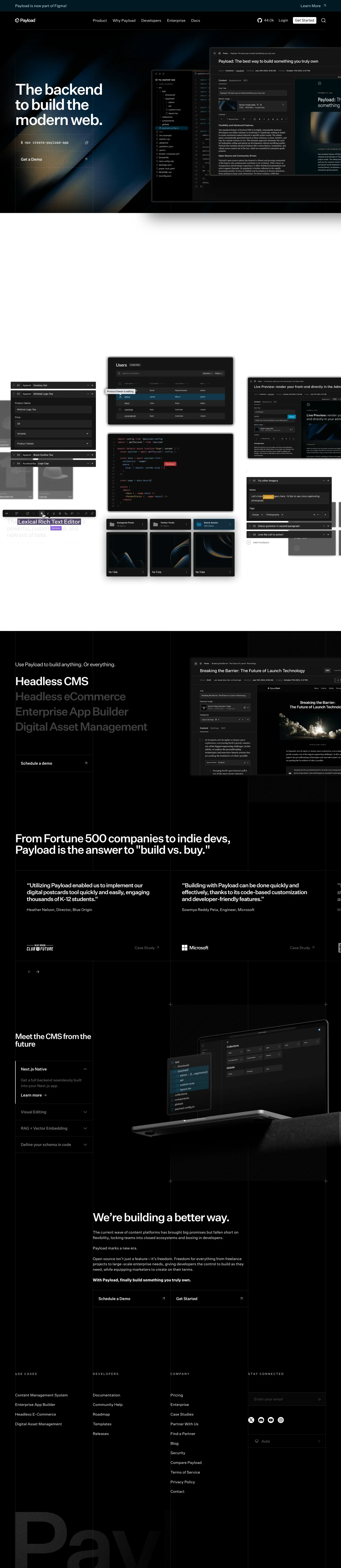Image resolution: width=341 pixels, height=1568 pixels.
Task: Open the Blog footer link
Action: click(175, 1443)
